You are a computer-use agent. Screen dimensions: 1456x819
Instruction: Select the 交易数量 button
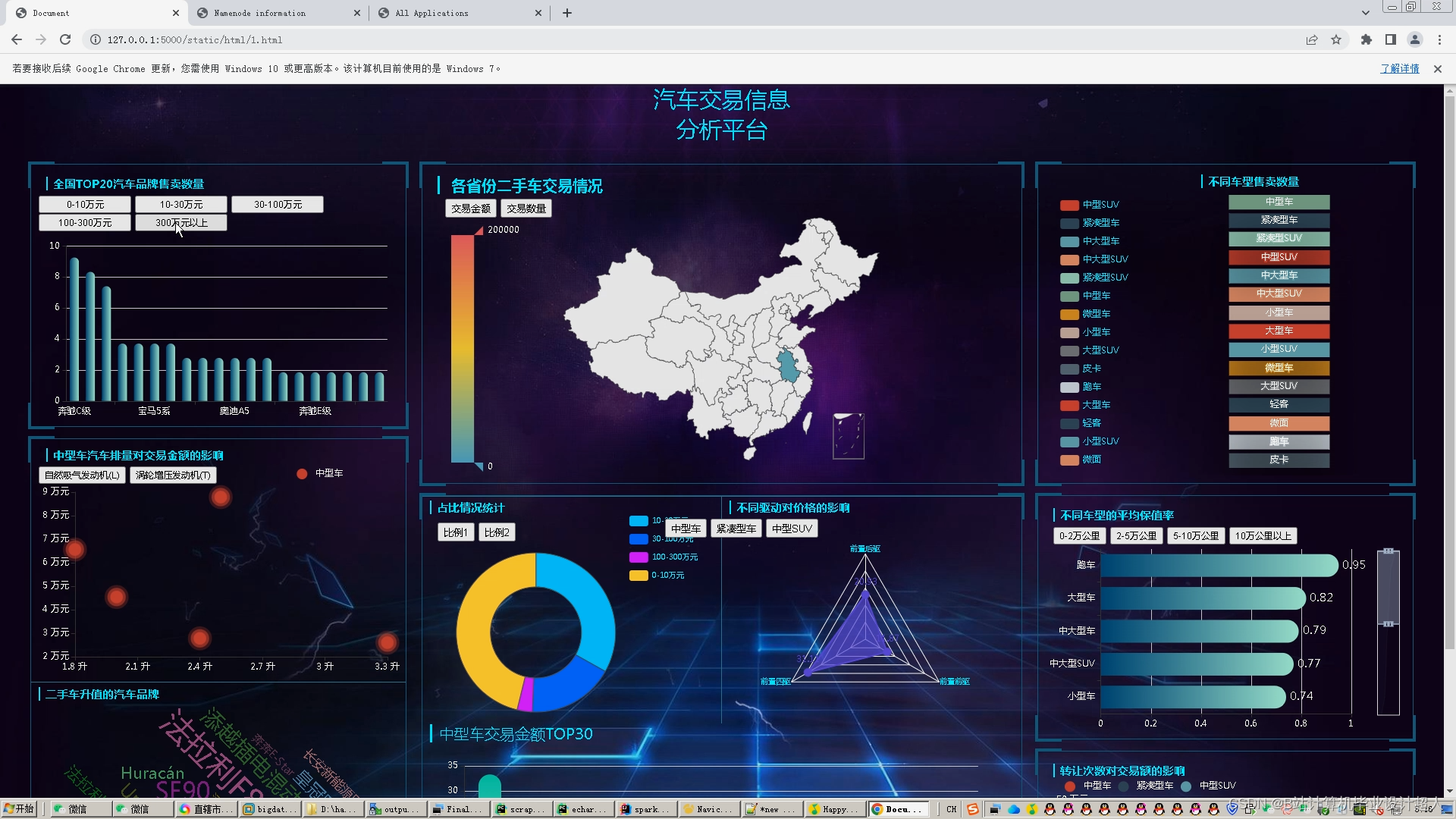[526, 209]
